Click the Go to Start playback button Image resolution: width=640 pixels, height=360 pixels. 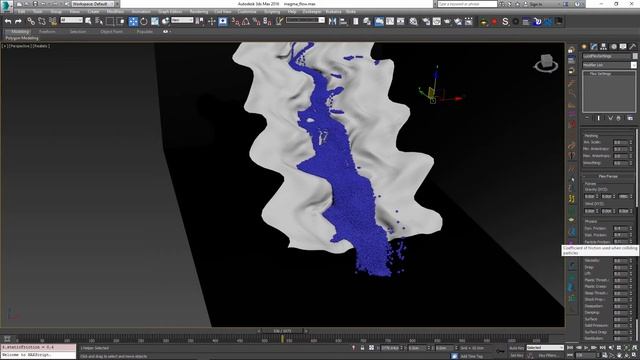(x=570, y=348)
